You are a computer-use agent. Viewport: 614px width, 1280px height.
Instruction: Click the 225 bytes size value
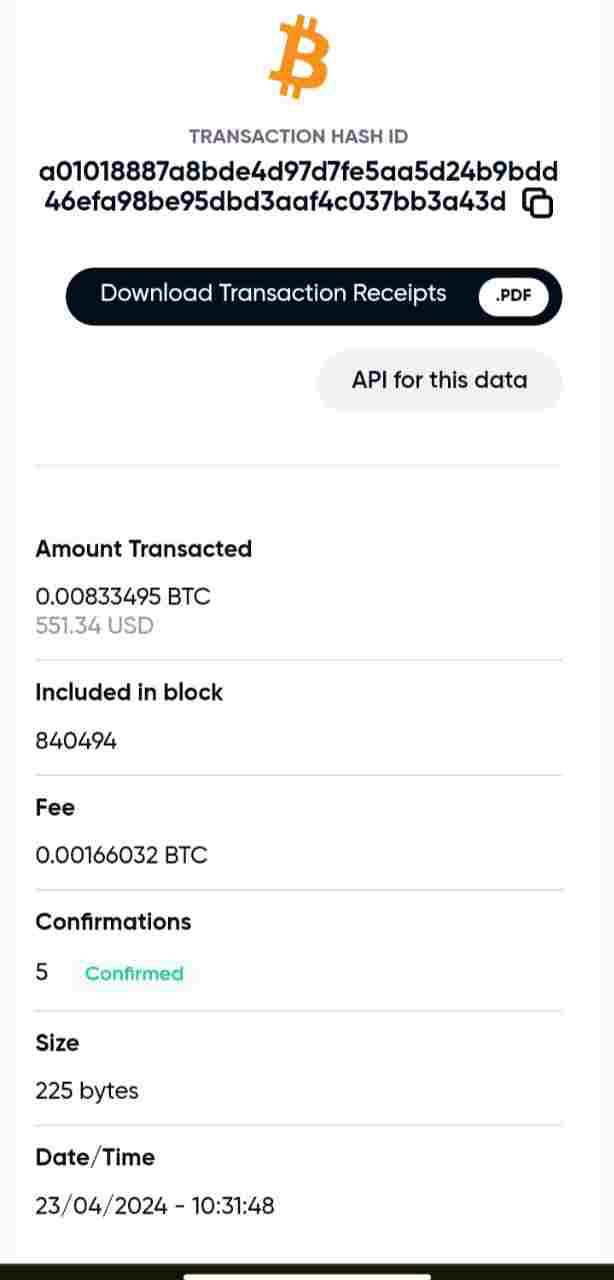(87, 1091)
